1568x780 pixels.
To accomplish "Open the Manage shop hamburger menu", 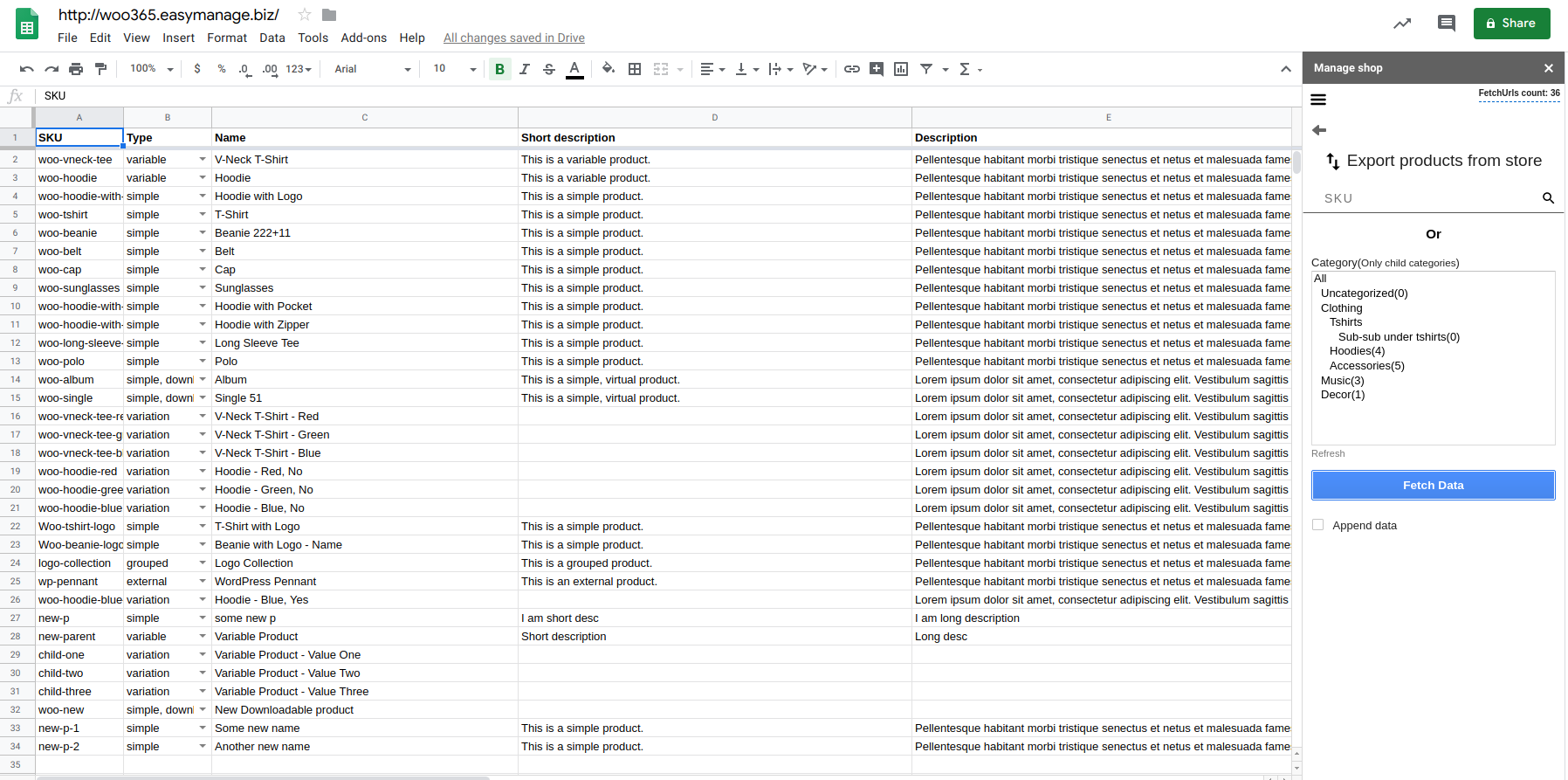I will [1318, 100].
